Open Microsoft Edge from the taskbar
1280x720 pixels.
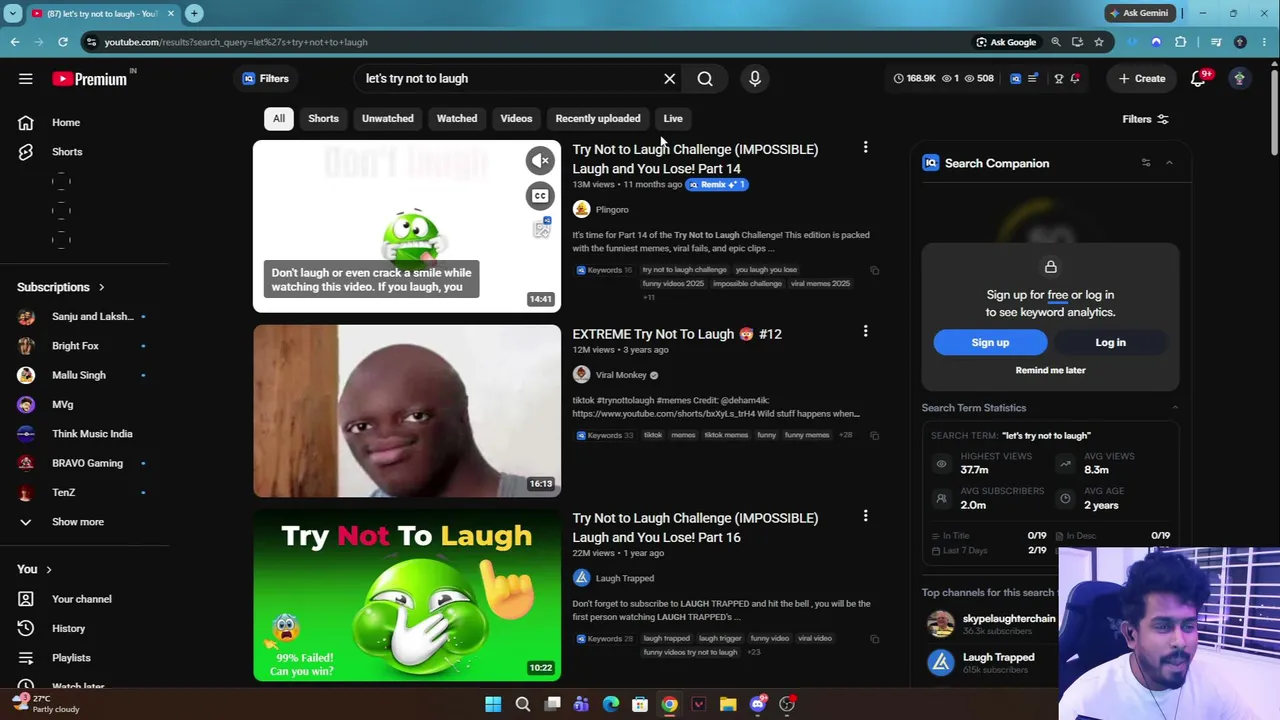tap(611, 704)
